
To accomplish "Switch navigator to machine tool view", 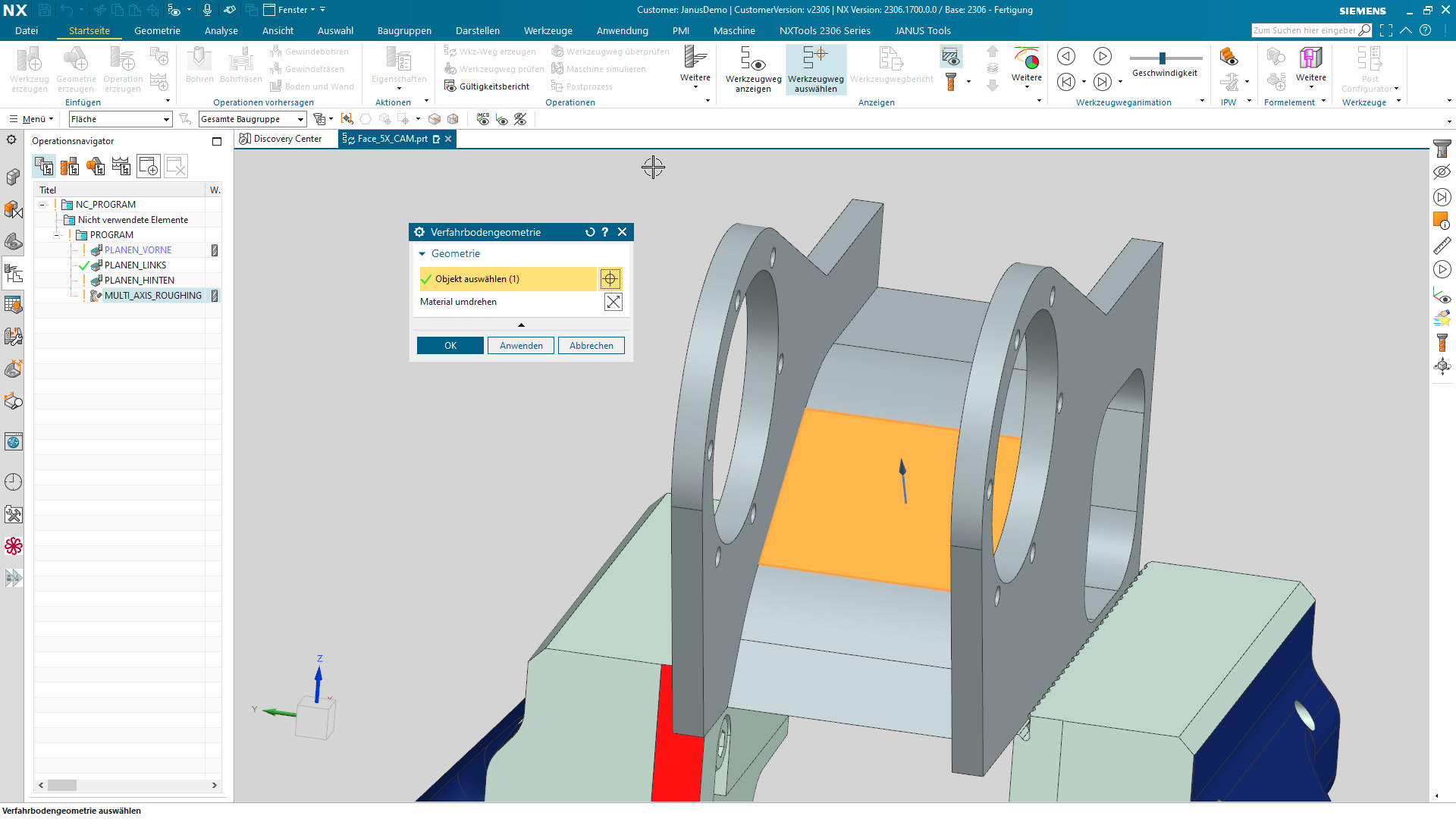I will click(70, 166).
